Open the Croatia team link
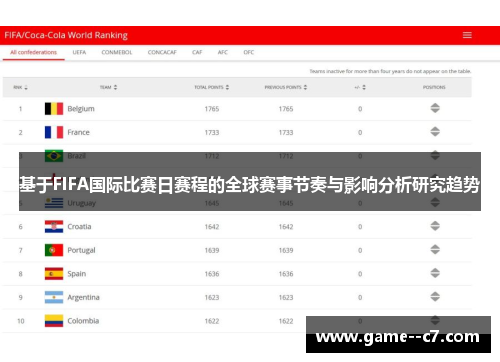The height and width of the screenshot is (362, 500). point(79,227)
